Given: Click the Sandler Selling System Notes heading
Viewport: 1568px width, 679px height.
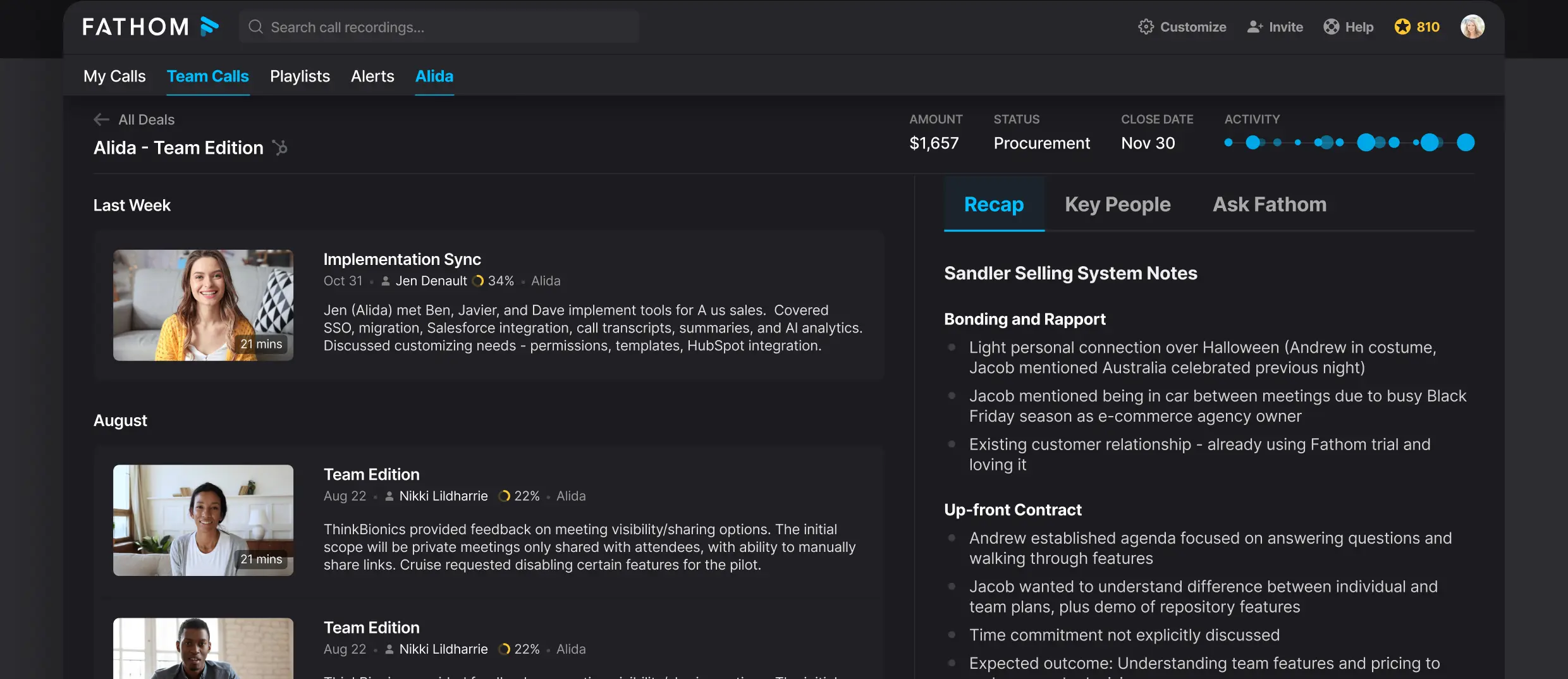Looking at the screenshot, I should click(1070, 273).
